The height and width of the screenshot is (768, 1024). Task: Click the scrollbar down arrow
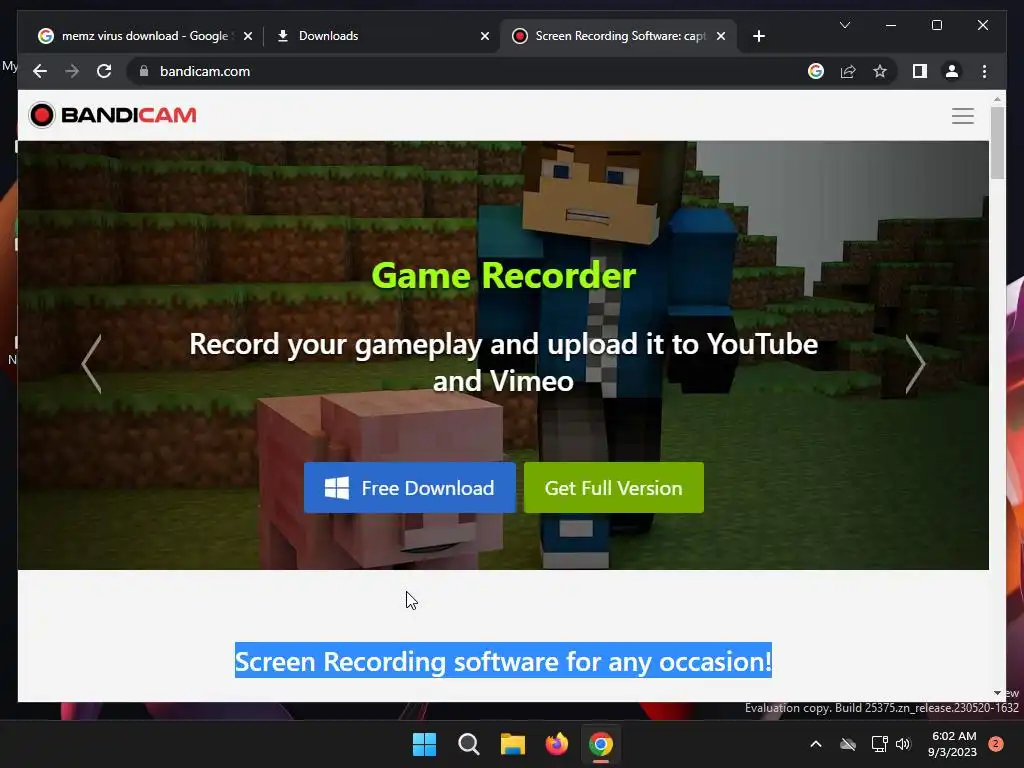[x=997, y=693]
